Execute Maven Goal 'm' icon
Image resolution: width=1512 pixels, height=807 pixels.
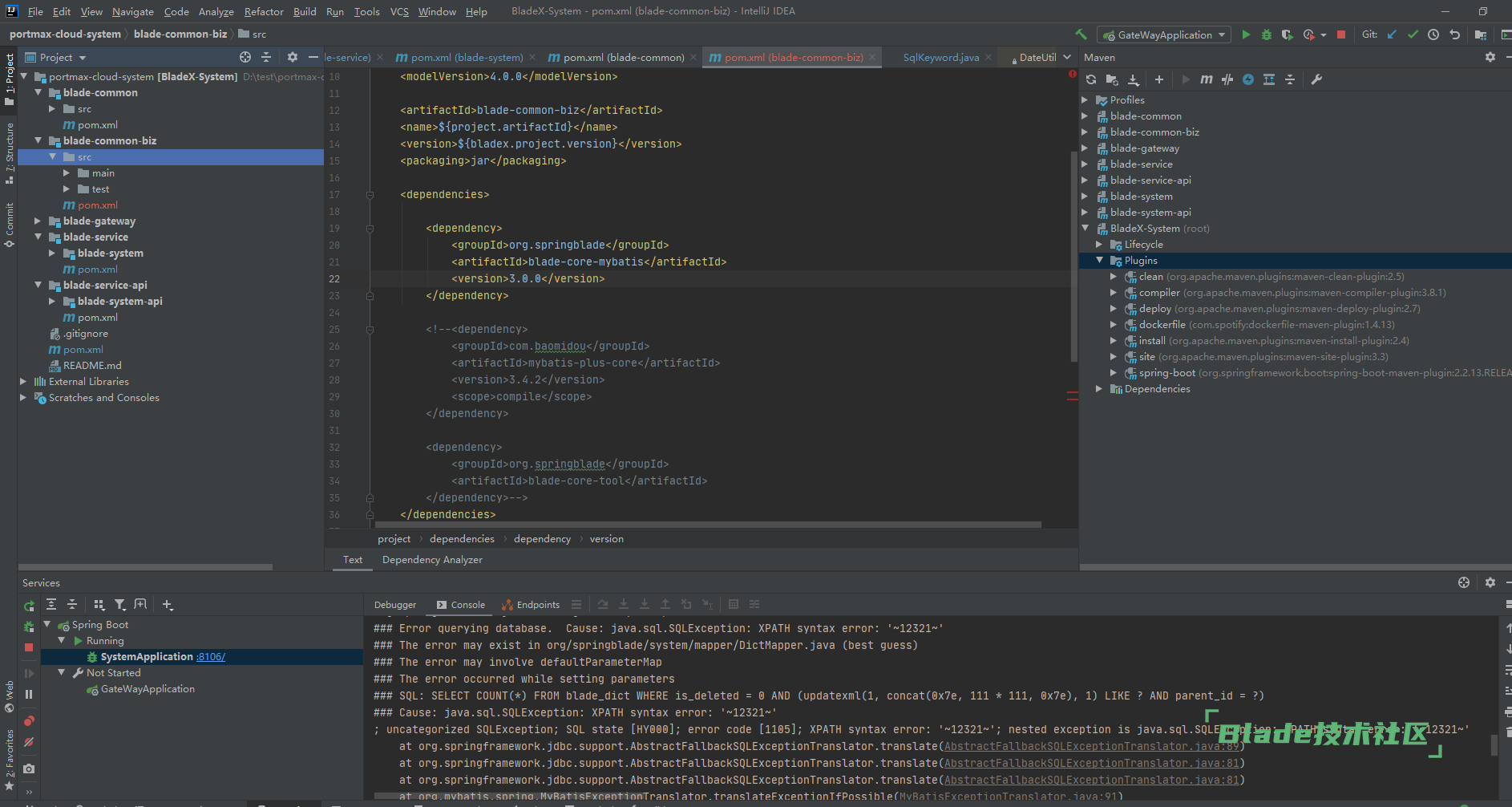(x=1207, y=79)
